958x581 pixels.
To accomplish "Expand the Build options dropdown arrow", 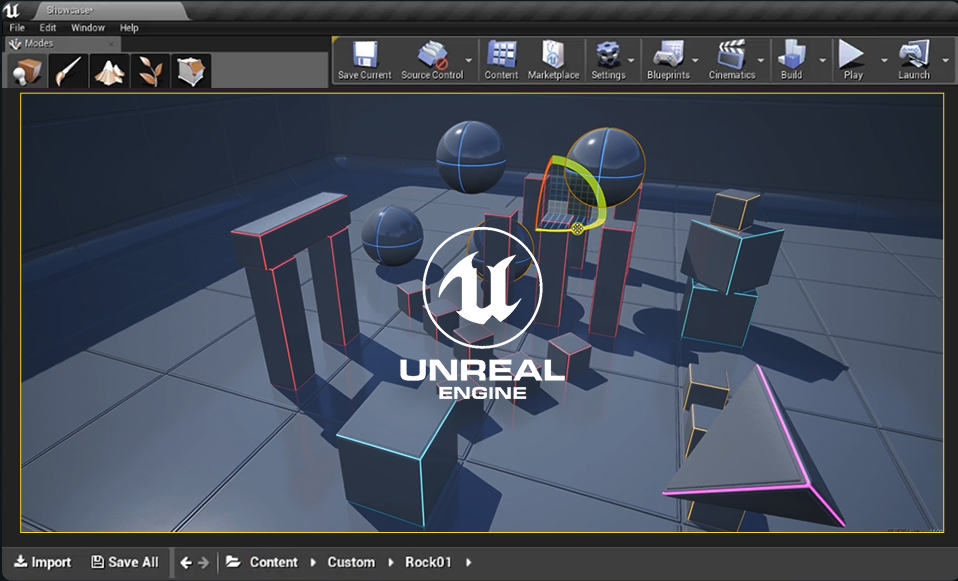I will click(822, 60).
